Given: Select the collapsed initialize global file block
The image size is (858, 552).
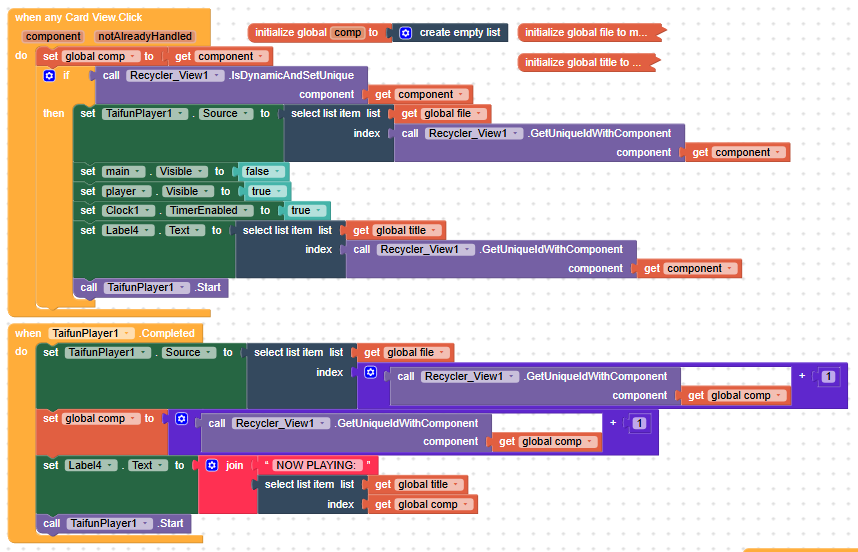Looking at the screenshot, I should tap(591, 33).
